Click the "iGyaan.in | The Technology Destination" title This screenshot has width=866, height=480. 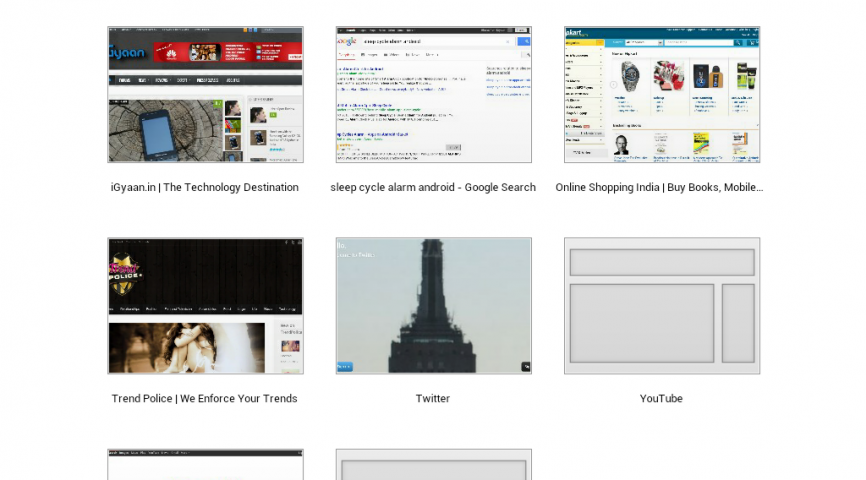point(205,187)
